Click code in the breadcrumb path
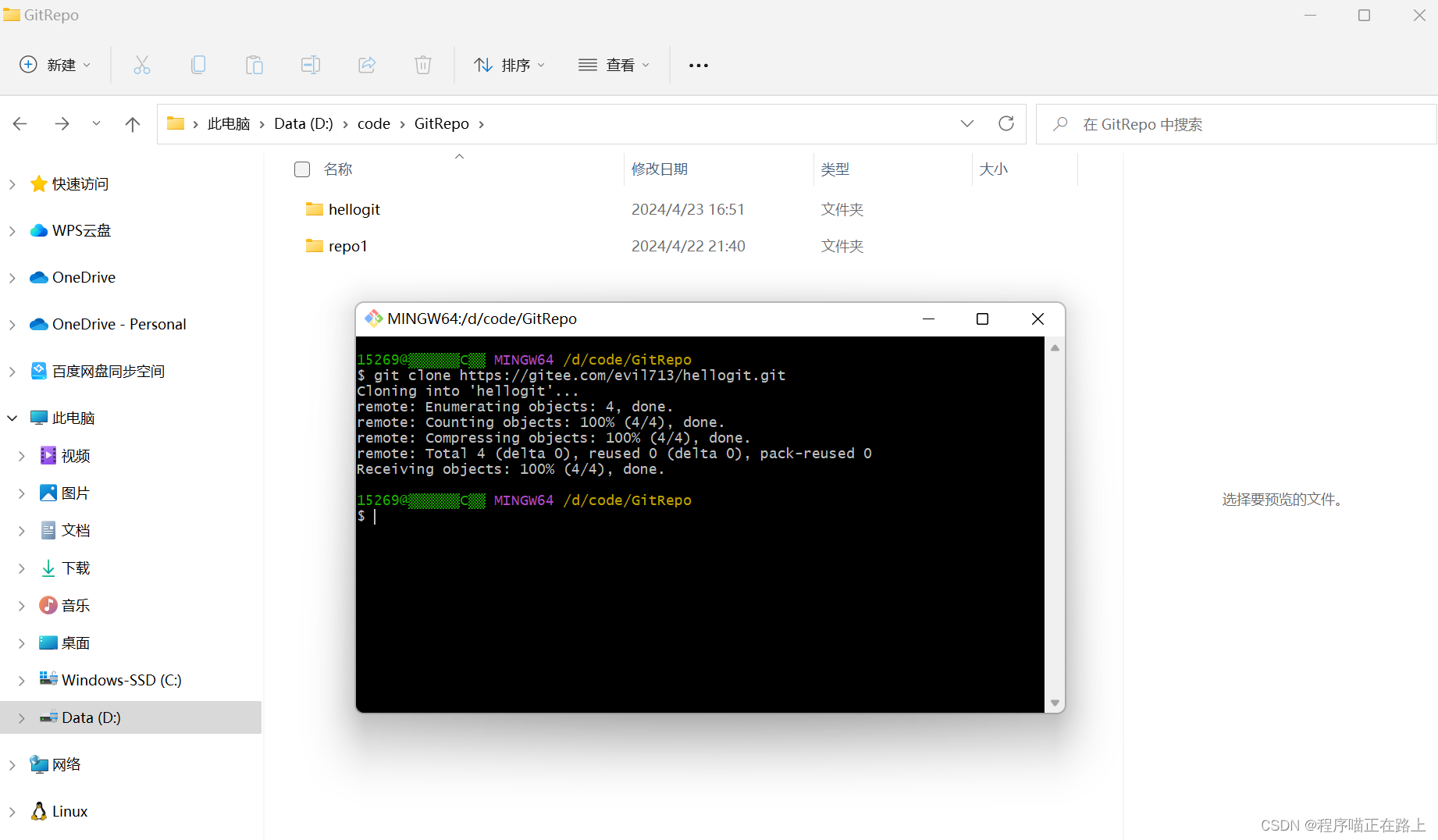This screenshot has height=840, width=1438. [x=374, y=124]
